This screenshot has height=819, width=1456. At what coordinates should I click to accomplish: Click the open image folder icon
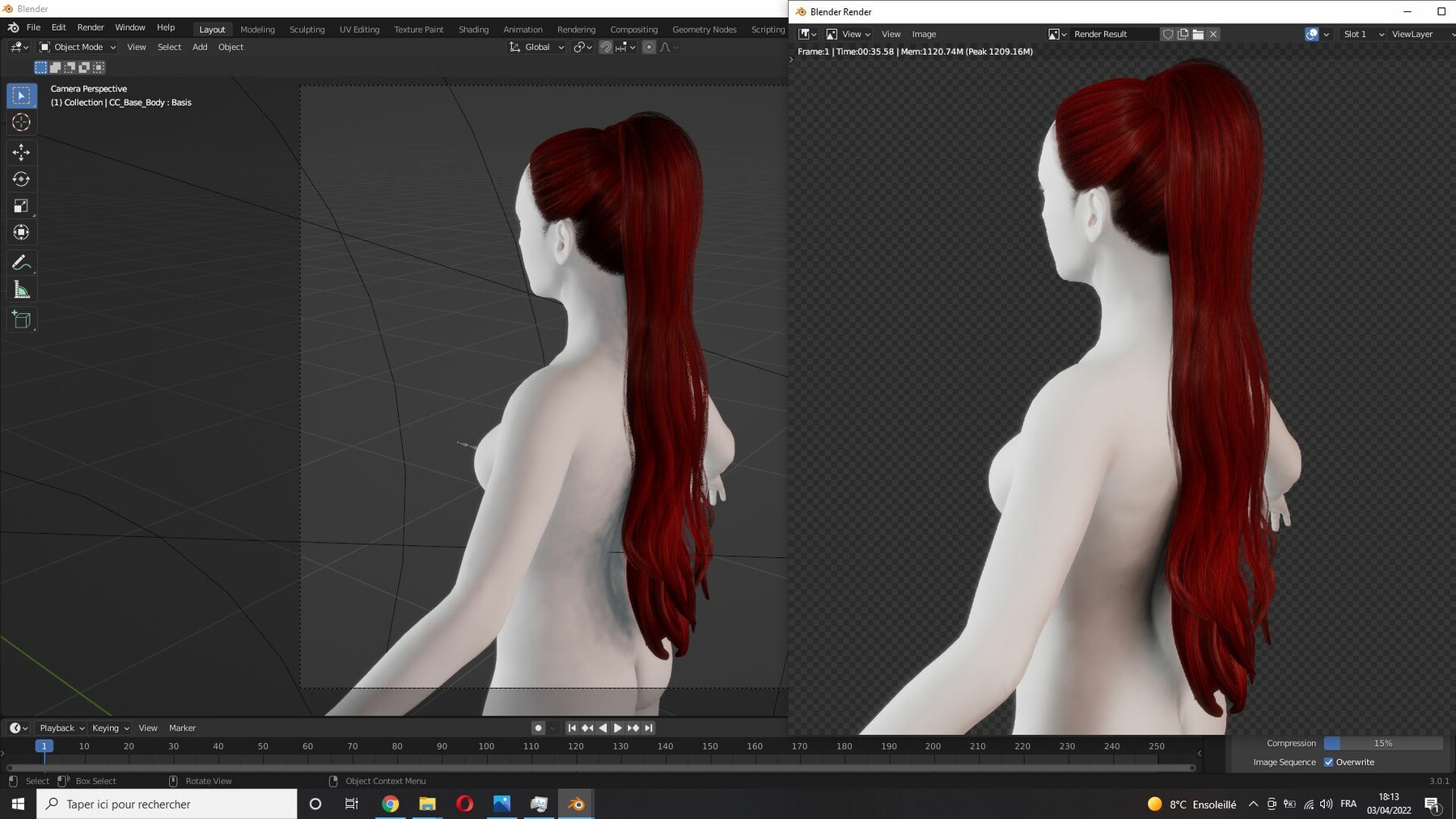click(1199, 34)
